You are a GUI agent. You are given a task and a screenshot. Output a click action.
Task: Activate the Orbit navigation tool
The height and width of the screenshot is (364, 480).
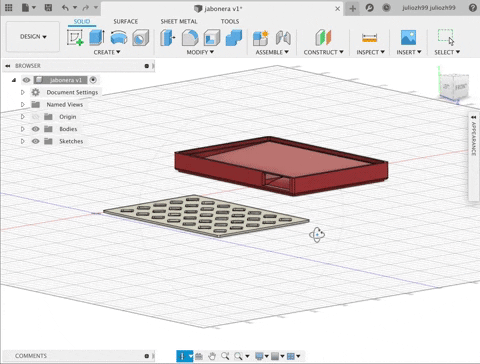tap(182, 356)
